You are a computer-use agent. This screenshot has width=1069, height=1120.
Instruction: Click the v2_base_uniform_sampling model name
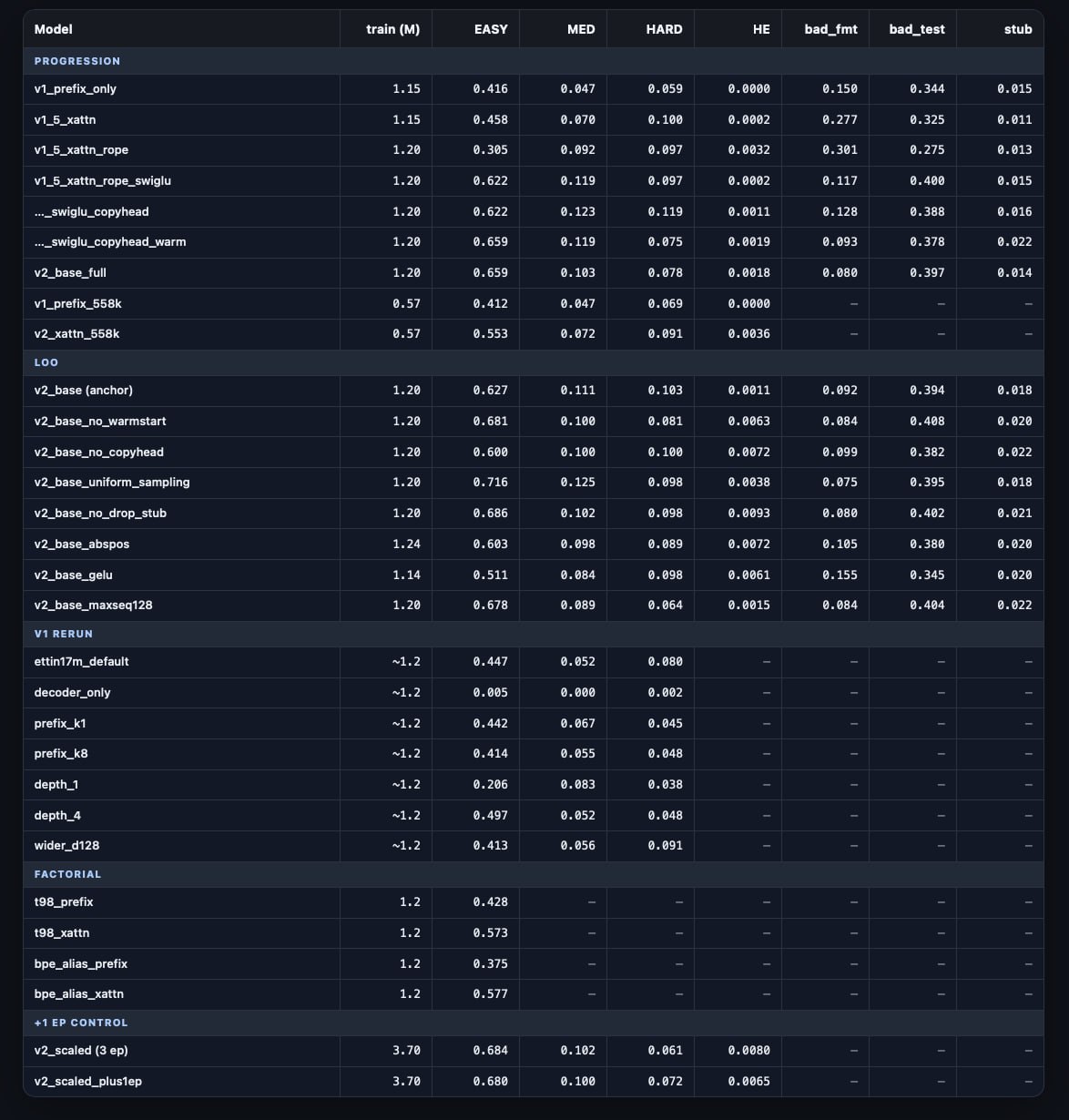click(x=113, y=483)
